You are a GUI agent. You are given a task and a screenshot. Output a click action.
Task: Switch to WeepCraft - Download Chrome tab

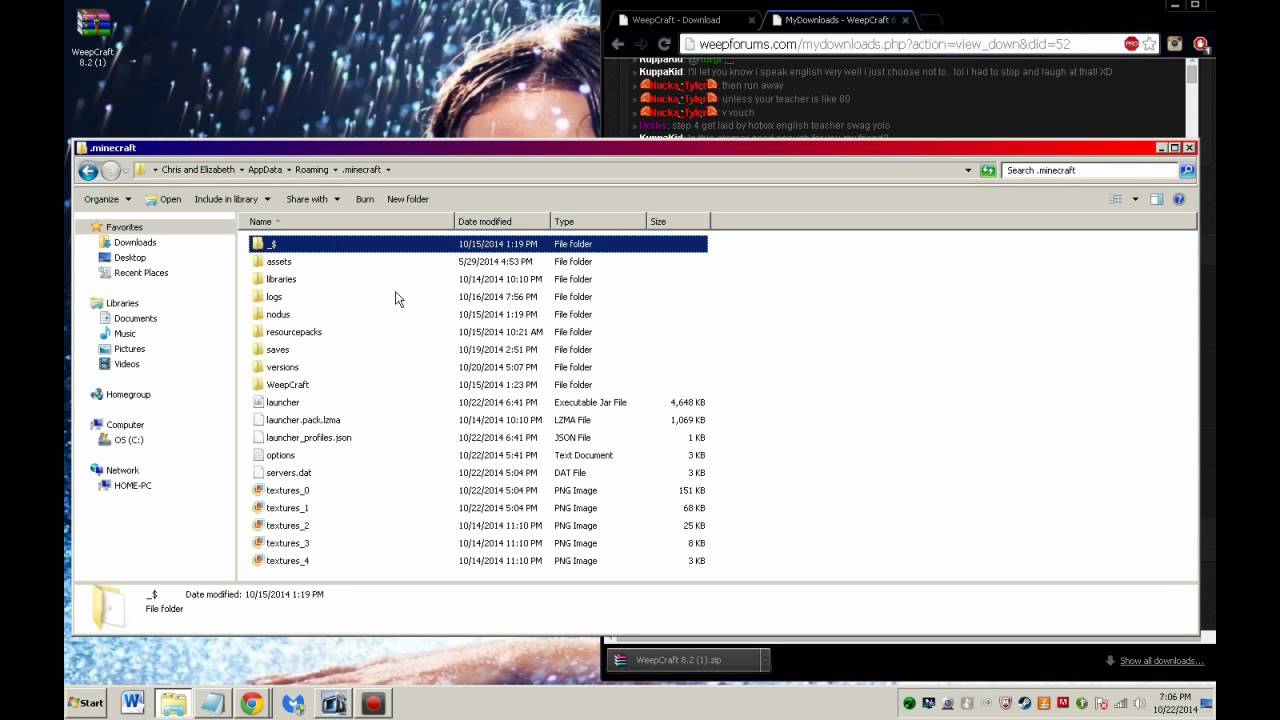tap(683, 20)
